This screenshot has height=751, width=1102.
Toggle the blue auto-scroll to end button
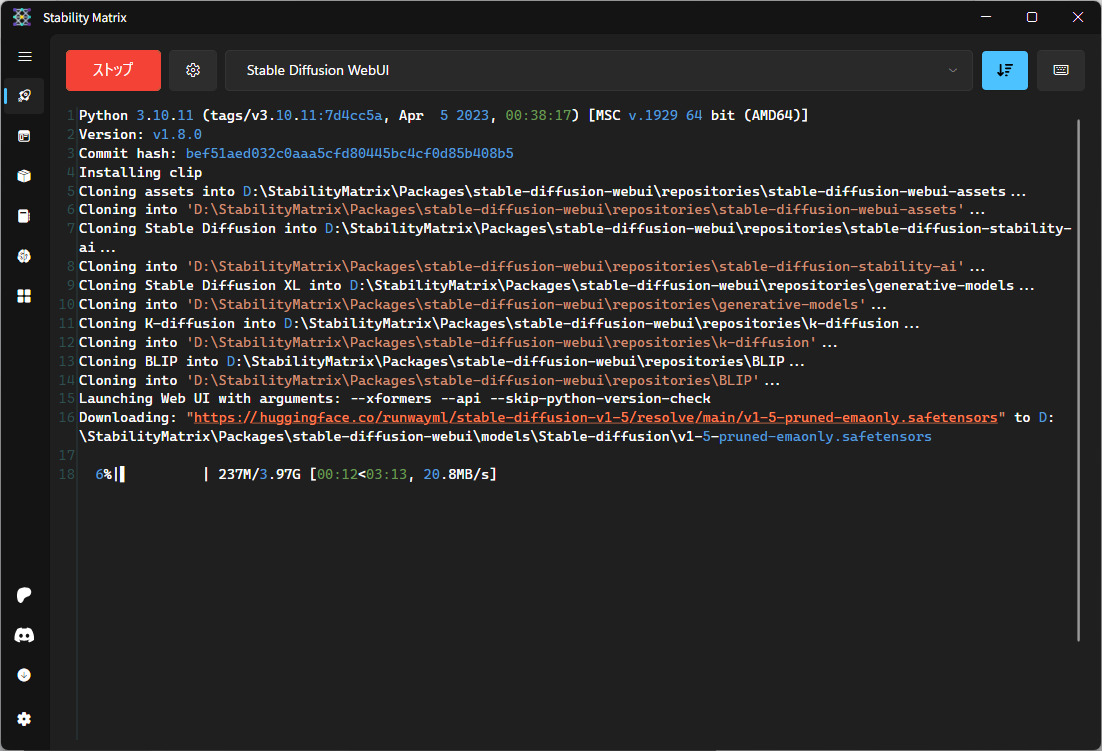pos(1004,71)
